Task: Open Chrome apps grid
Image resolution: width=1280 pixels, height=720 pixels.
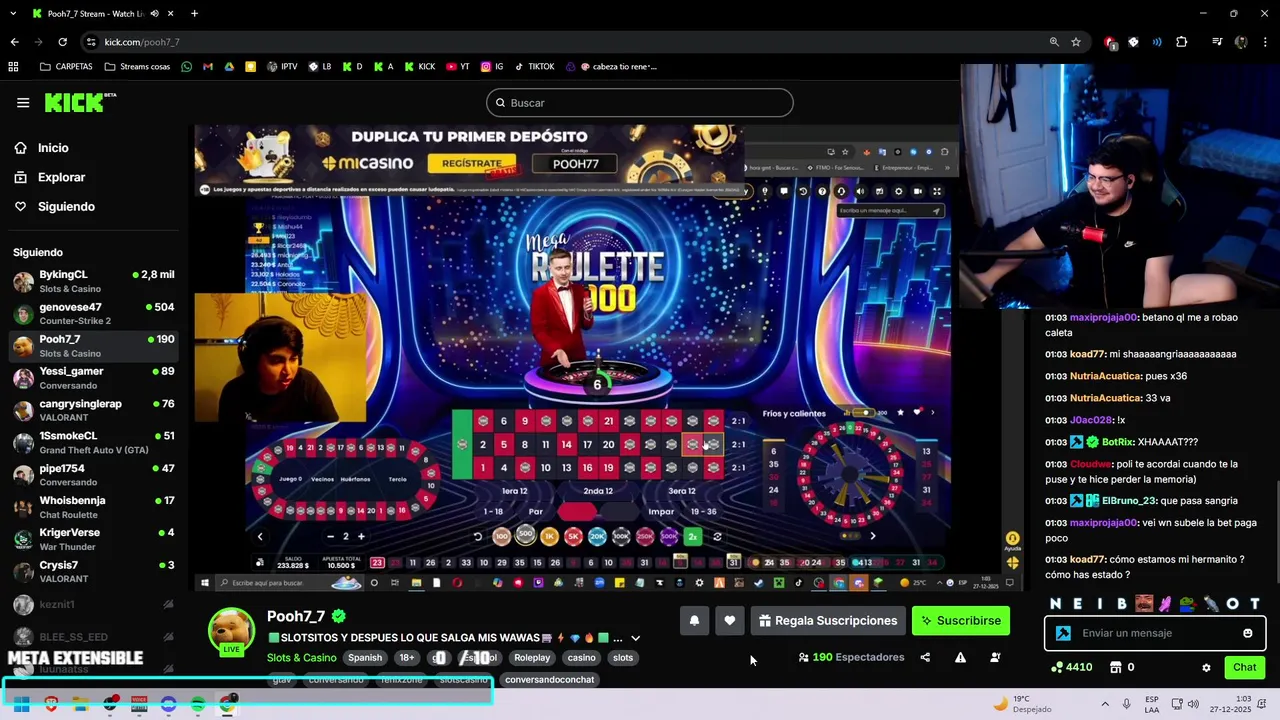Action: click(13, 67)
